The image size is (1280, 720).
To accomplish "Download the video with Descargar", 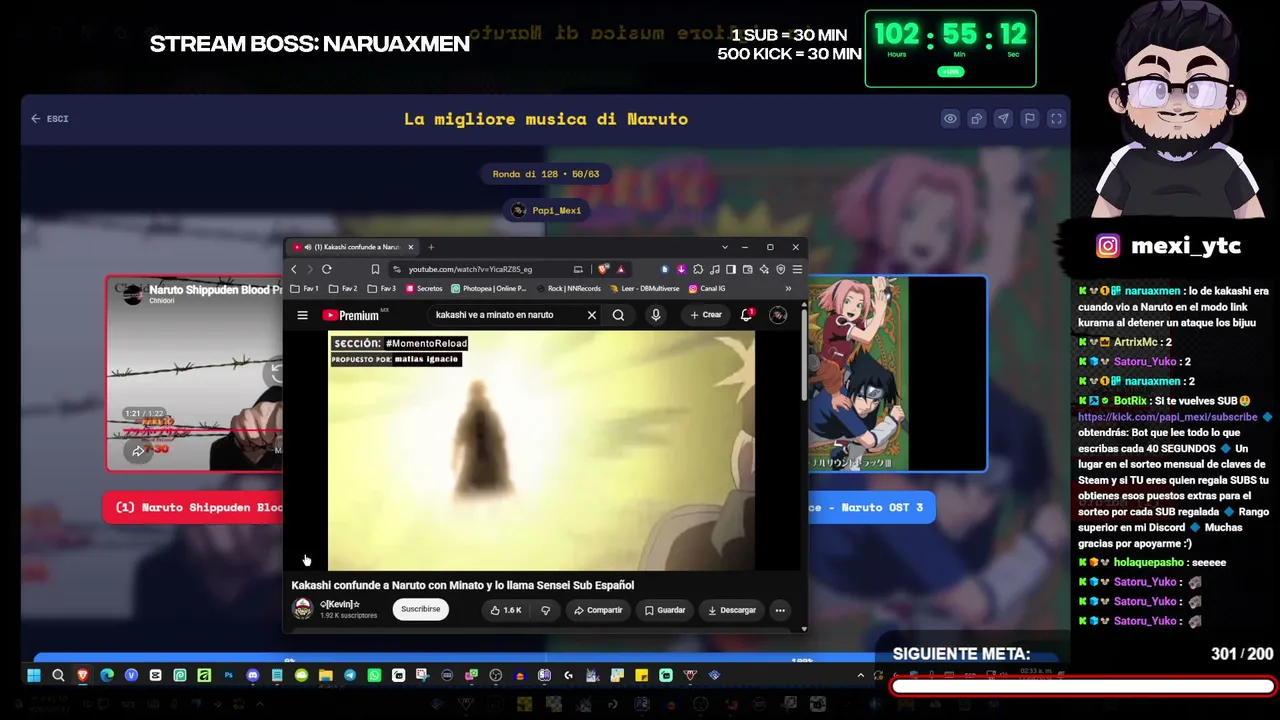I will point(732,610).
